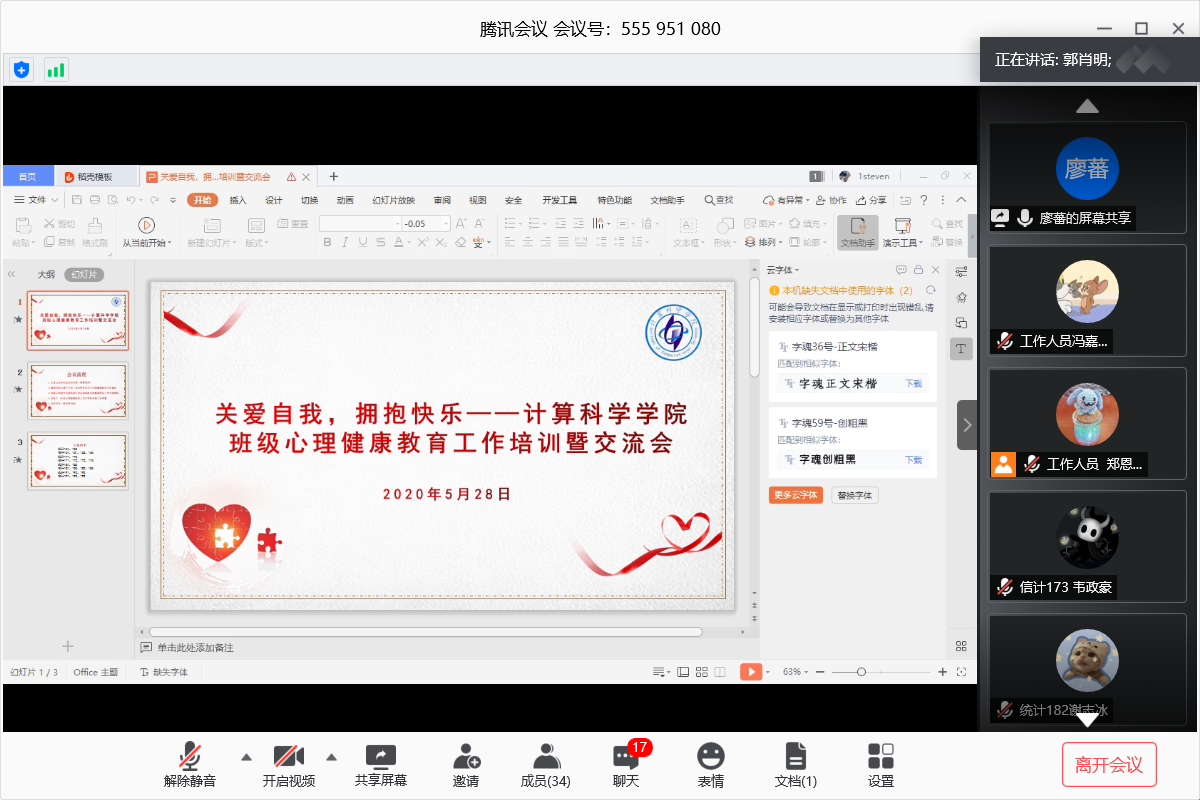The image size is (1200, 800).
Task: Click the orange 更多云字体 button
Action: [x=795, y=495]
